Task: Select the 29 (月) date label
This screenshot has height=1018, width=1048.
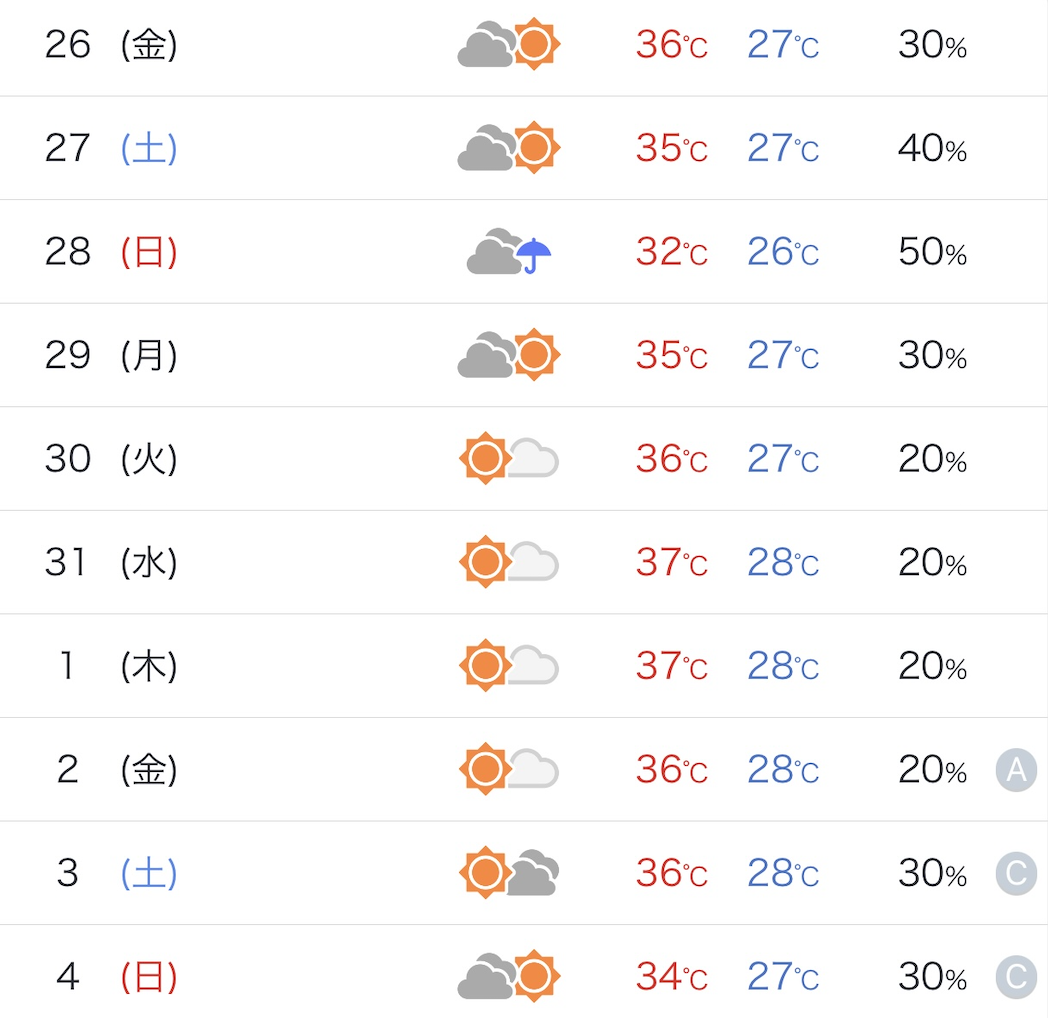Action: point(111,355)
